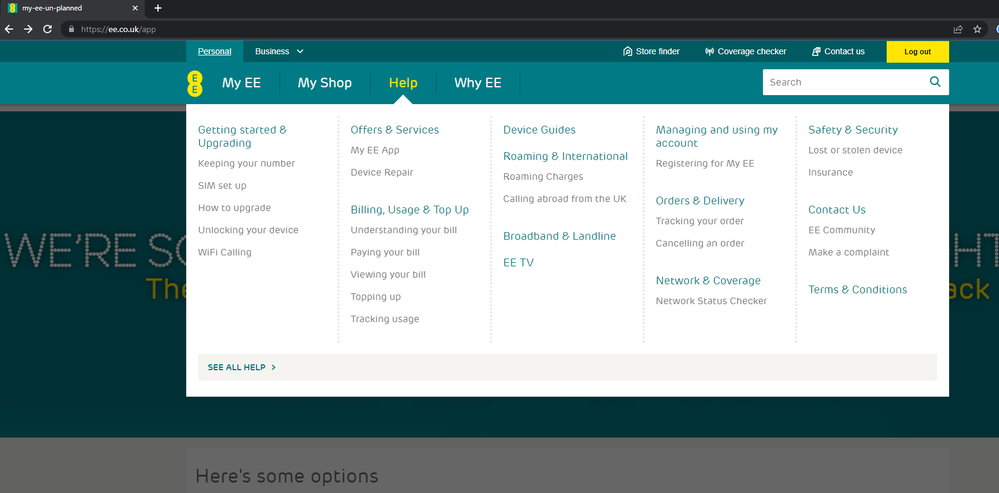Image resolution: width=999 pixels, height=493 pixels.
Task: Click the Help menu item
Action: coord(403,83)
